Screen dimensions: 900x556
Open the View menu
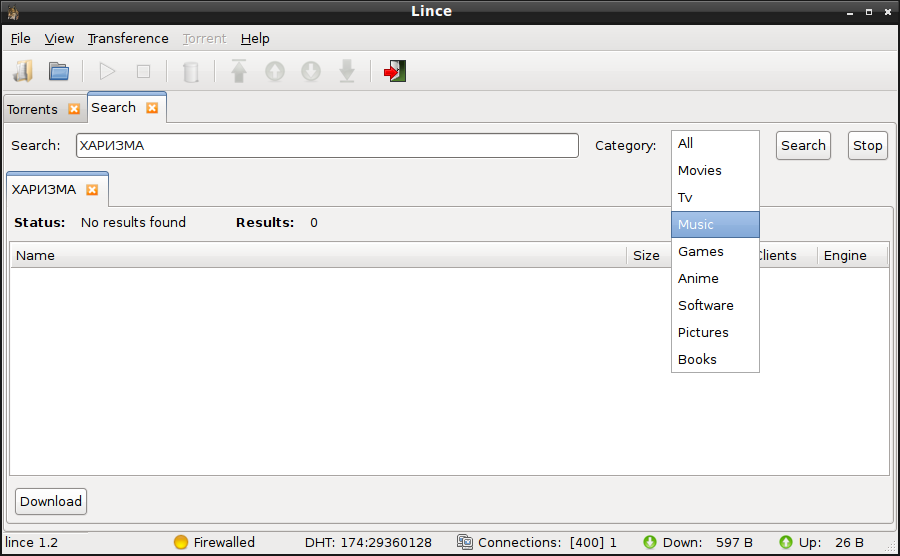coord(59,38)
